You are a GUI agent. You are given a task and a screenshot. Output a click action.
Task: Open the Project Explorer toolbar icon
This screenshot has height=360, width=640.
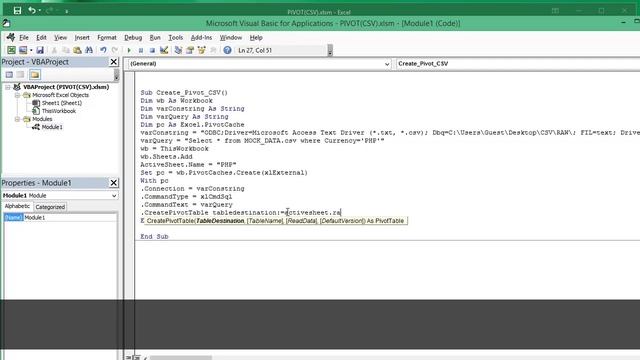pos(178,50)
